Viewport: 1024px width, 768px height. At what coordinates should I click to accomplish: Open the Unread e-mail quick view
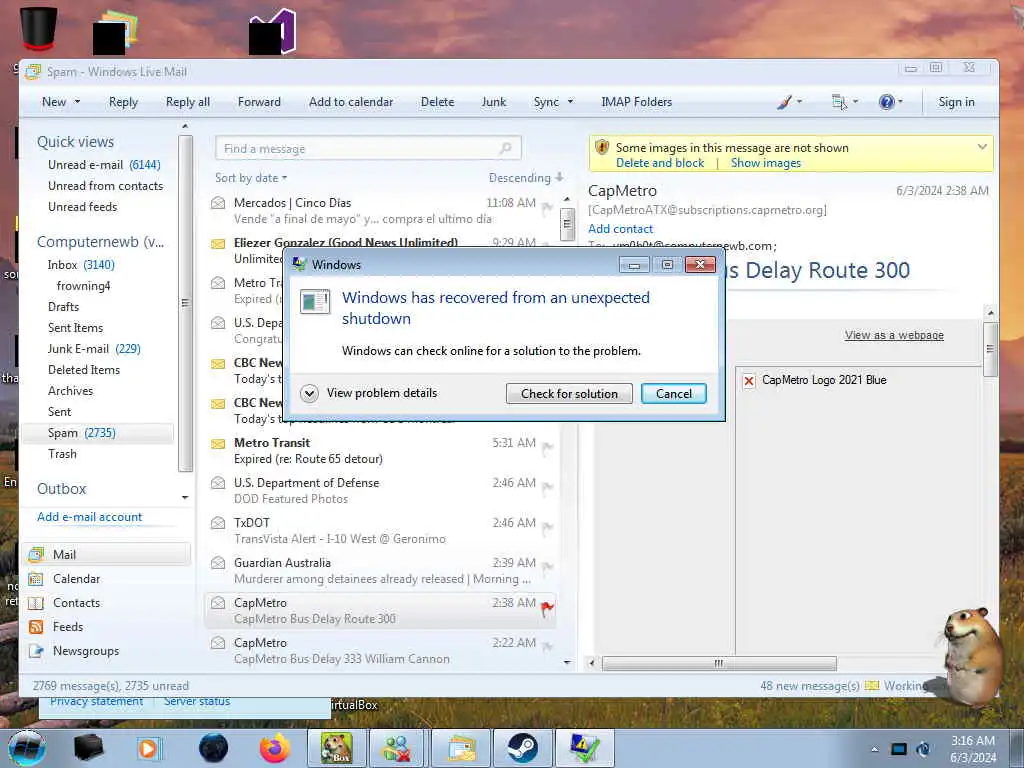[x=104, y=165]
